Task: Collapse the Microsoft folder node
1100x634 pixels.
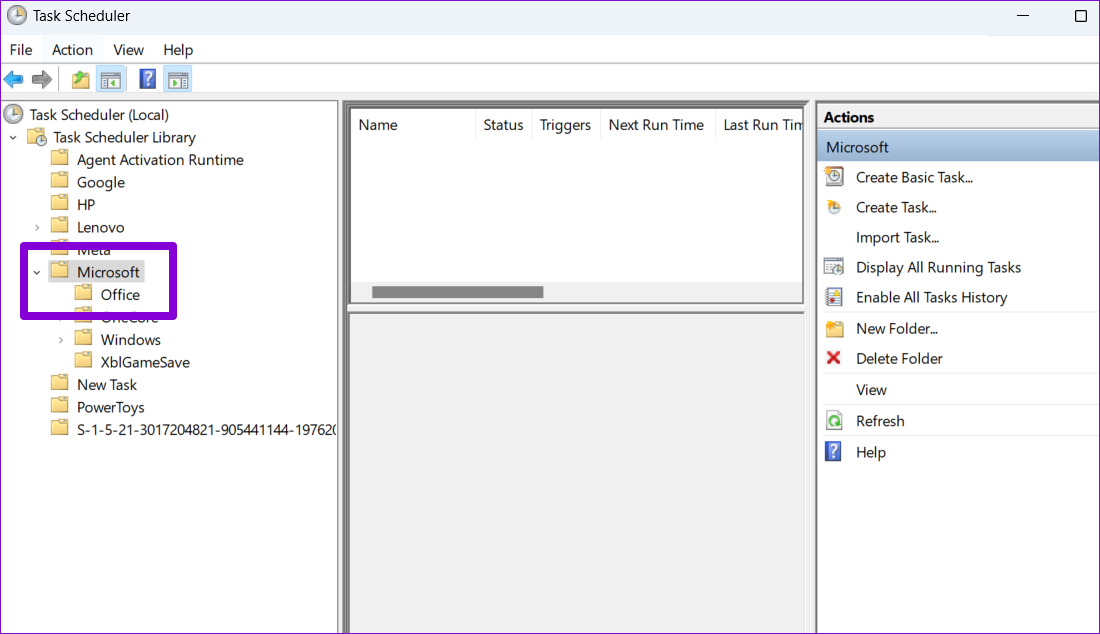Action: coord(37,272)
